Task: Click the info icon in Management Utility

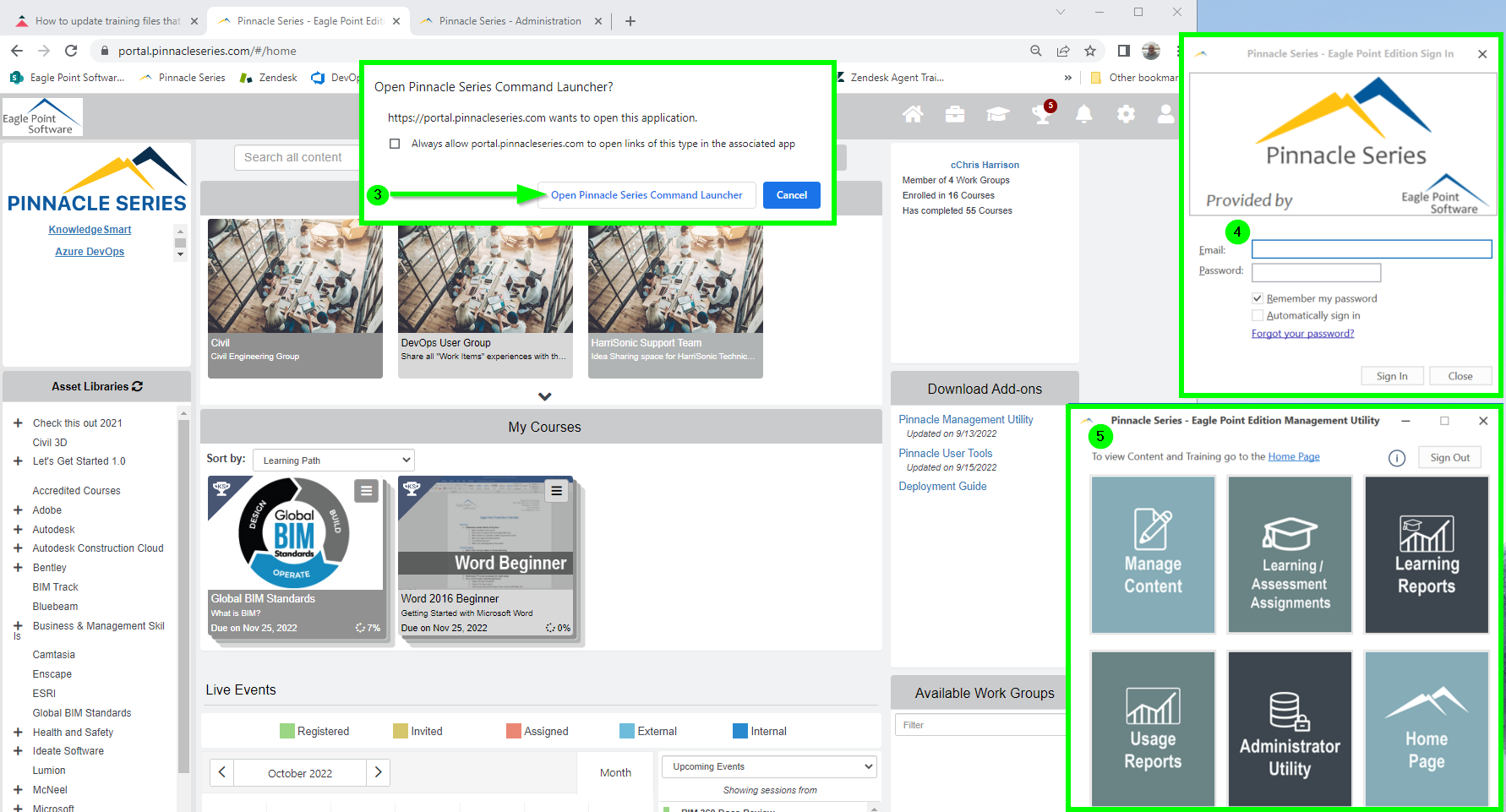Action: pyautogui.click(x=1397, y=458)
